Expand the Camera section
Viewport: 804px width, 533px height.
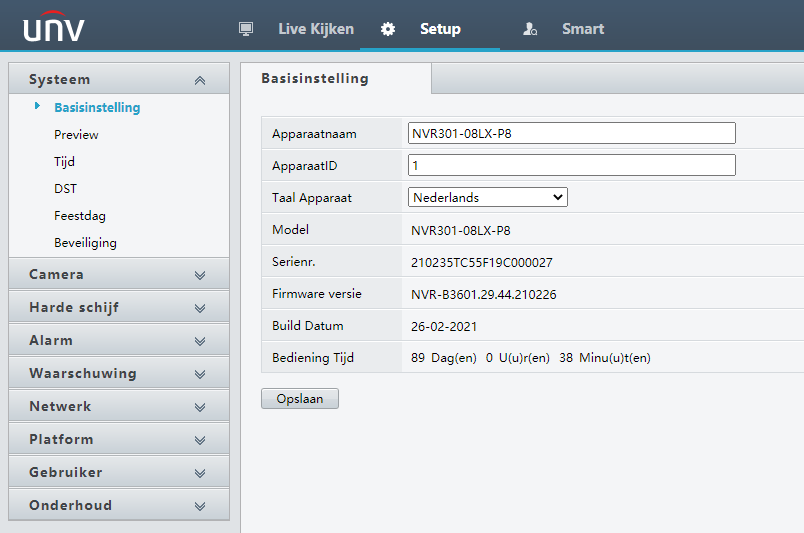119,274
